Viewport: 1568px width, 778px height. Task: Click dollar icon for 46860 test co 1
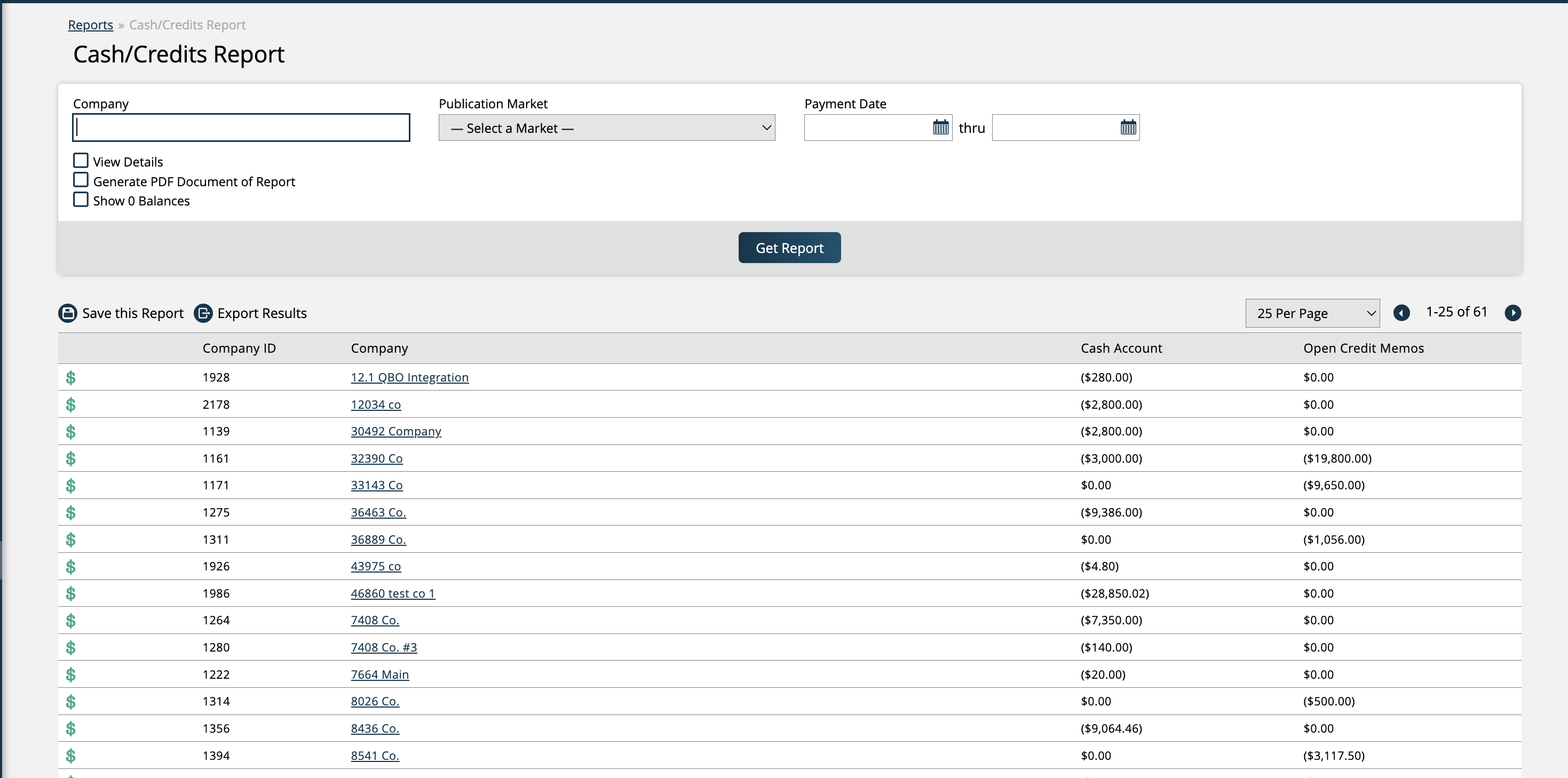pyautogui.click(x=70, y=593)
